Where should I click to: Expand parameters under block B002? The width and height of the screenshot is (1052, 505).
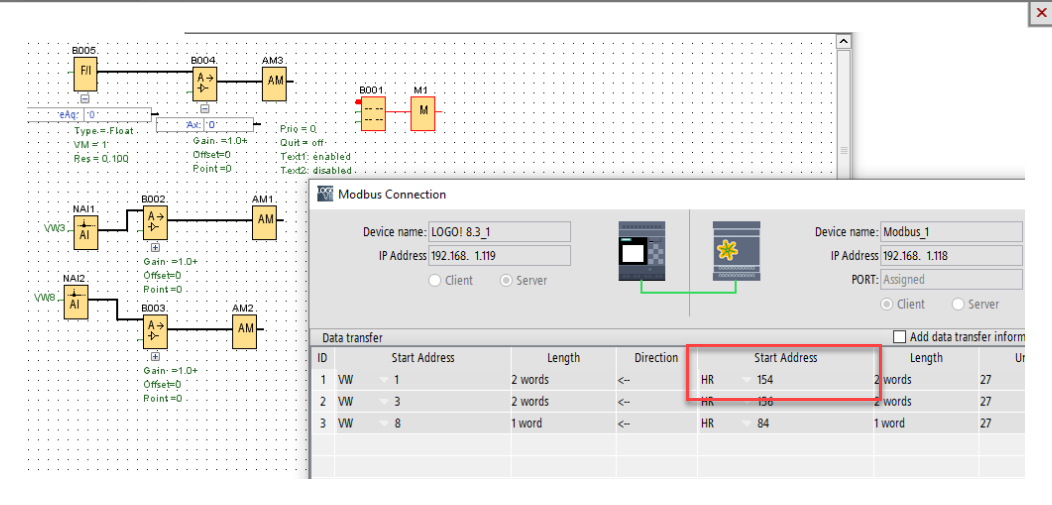click(x=155, y=246)
